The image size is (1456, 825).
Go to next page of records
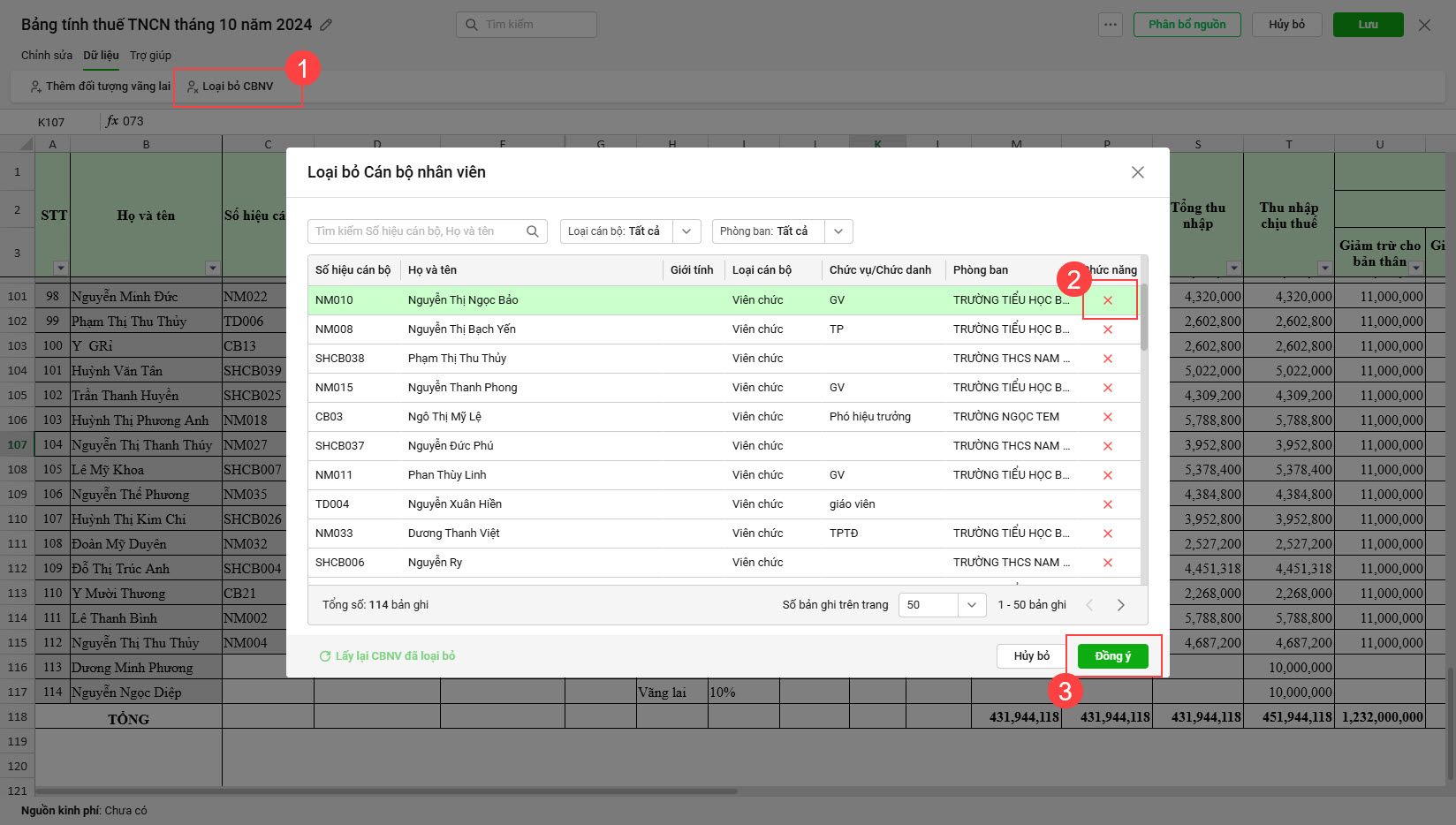[1120, 605]
